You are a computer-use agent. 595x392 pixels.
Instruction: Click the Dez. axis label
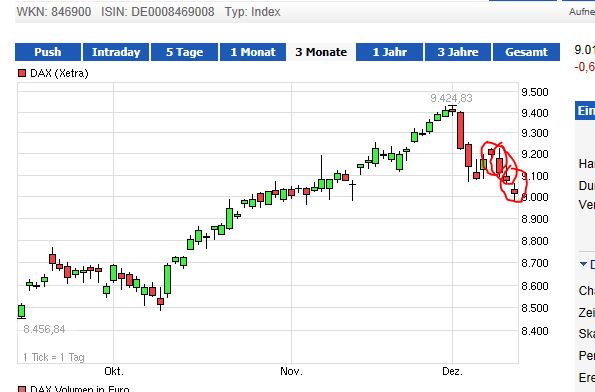[x=452, y=371]
